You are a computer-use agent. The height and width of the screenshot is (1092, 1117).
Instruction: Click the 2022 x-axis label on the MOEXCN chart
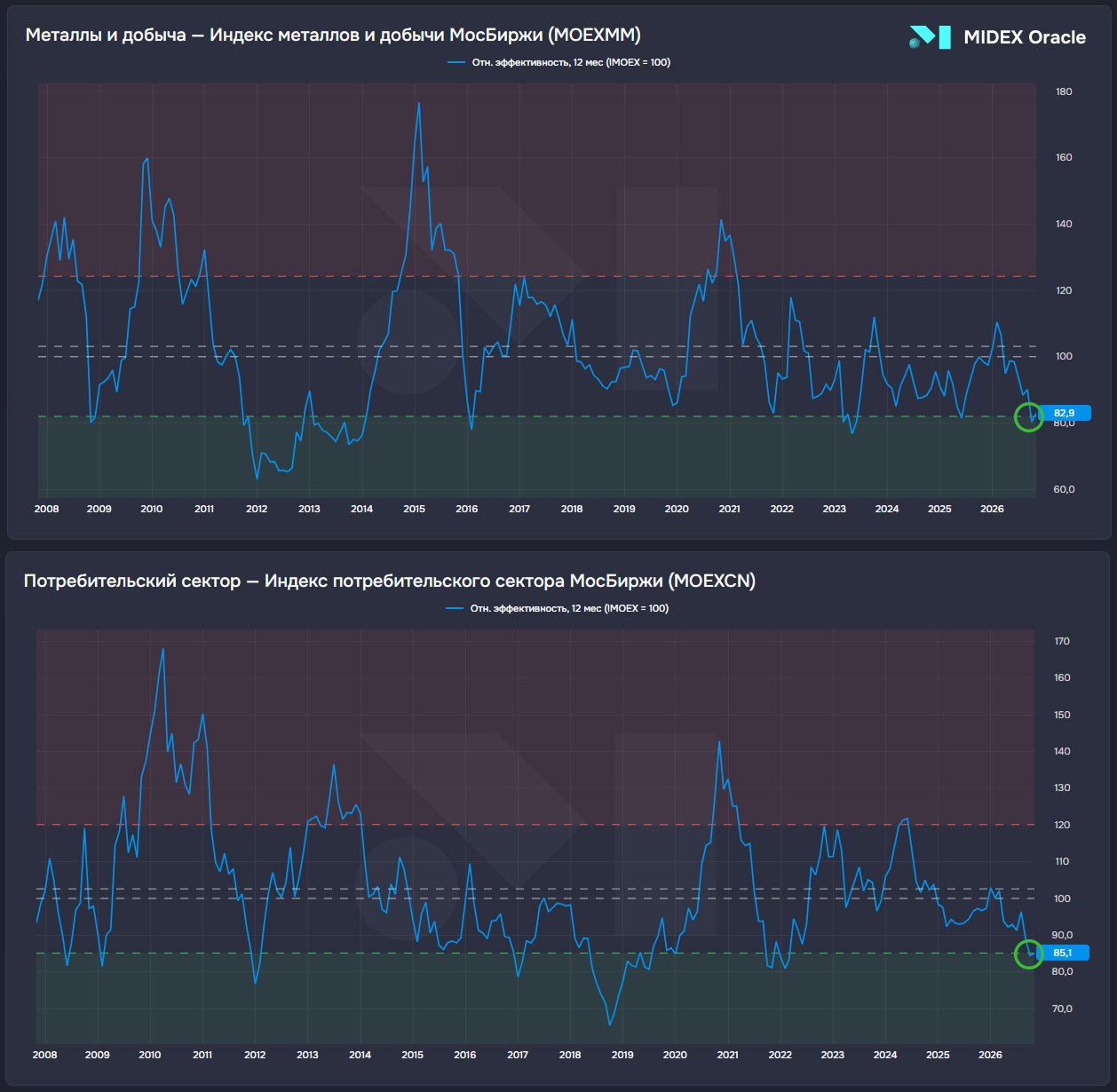pos(780,1055)
